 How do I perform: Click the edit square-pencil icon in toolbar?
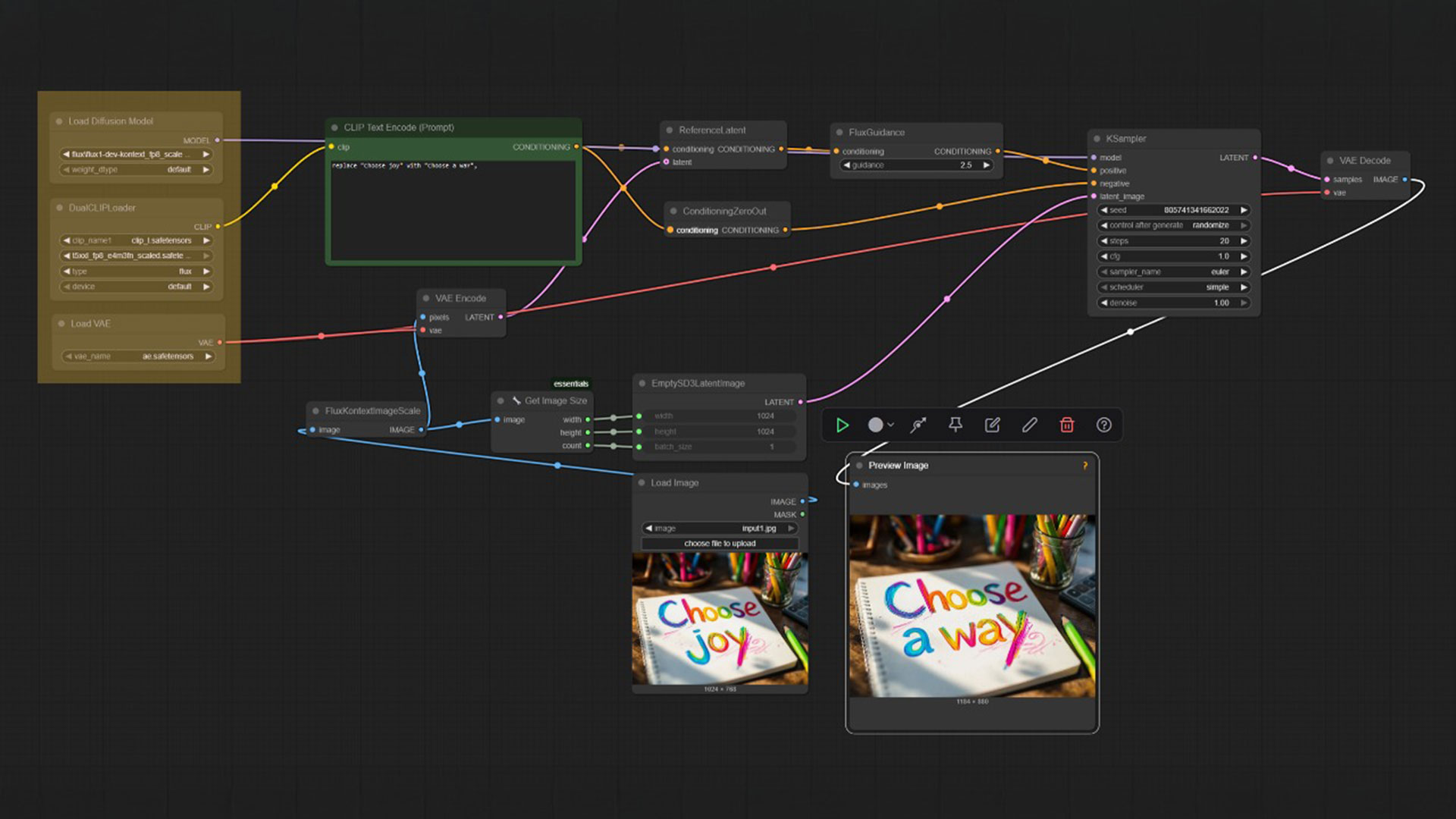(x=992, y=425)
